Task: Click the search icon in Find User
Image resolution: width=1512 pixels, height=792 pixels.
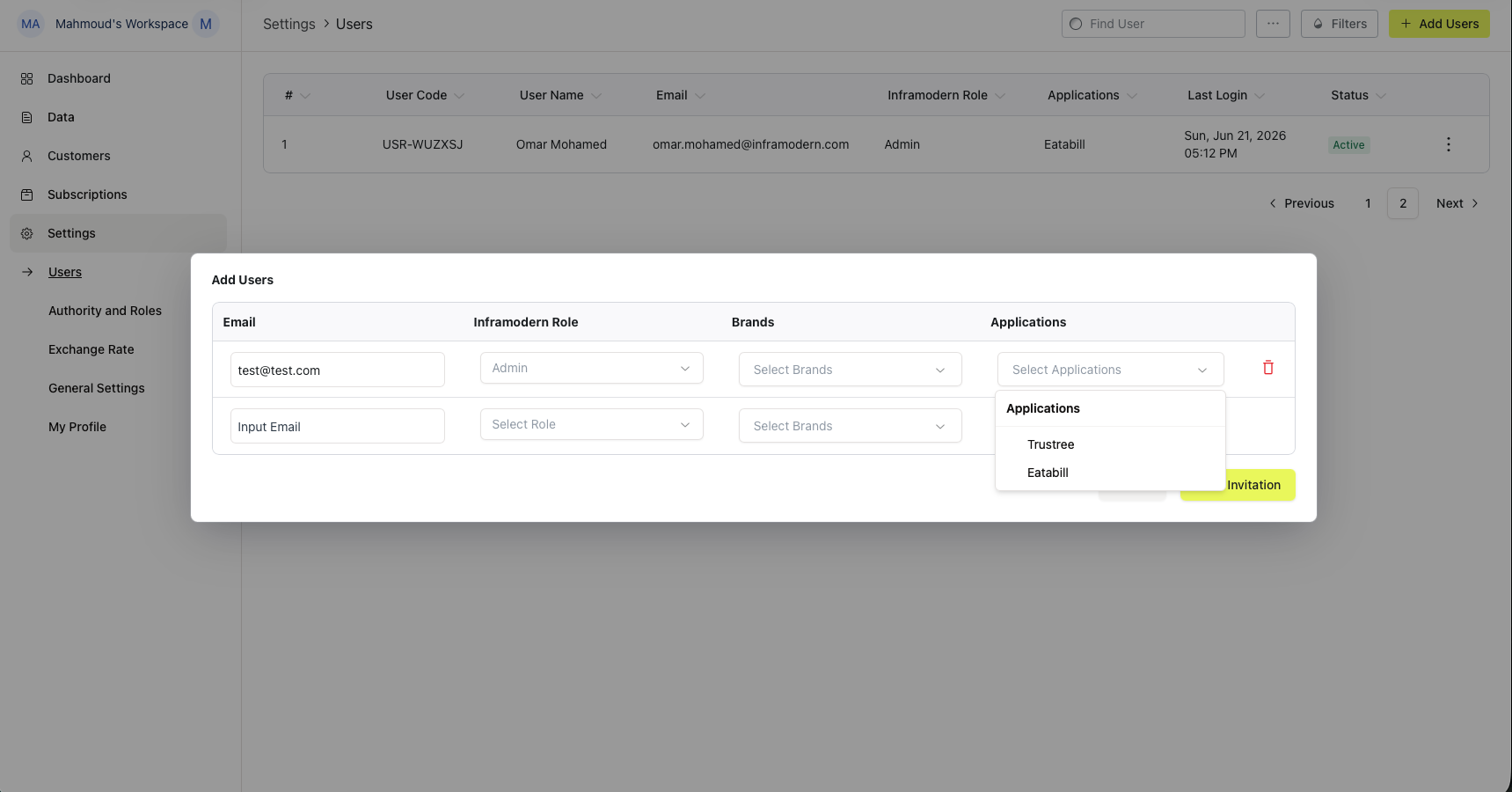Action: [1076, 24]
